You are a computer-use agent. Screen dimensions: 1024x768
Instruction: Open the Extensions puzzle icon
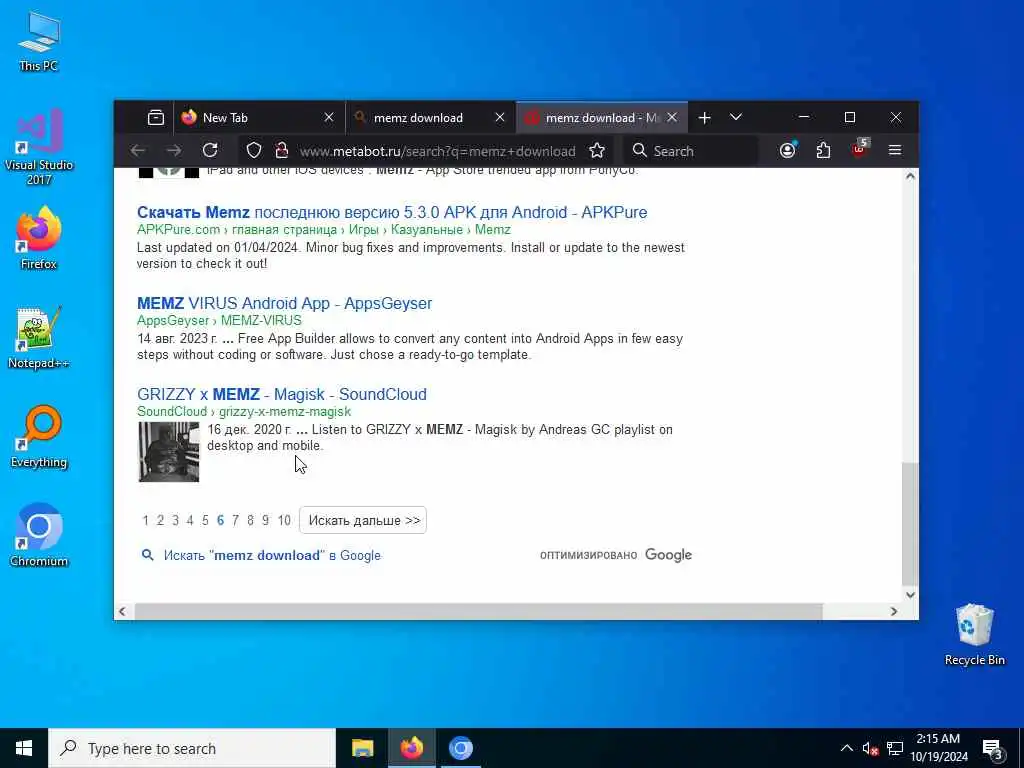click(x=824, y=151)
